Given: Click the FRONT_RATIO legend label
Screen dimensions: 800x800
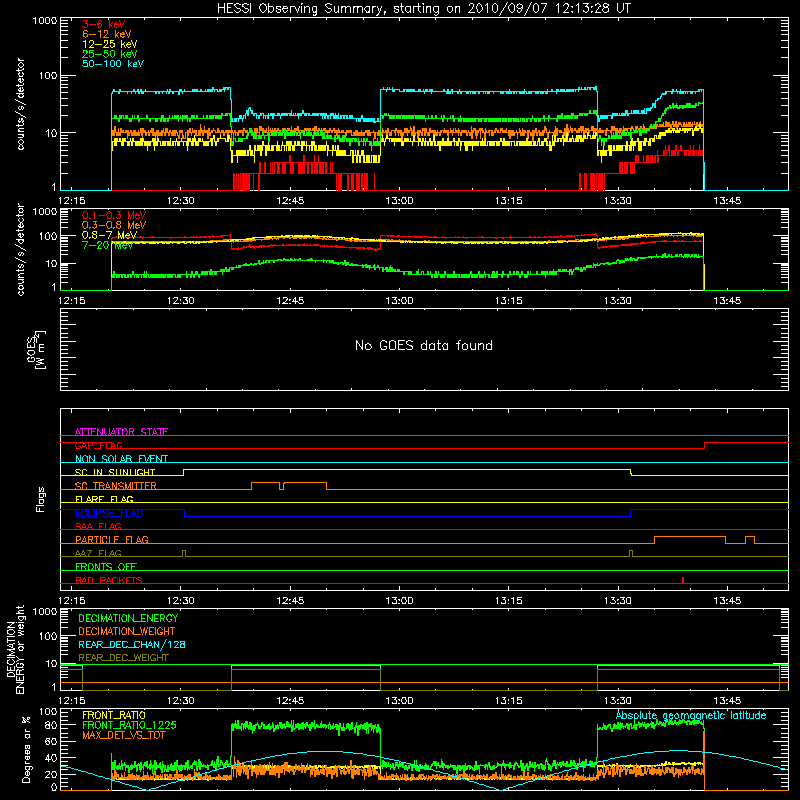Looking at the screenshot, I should click(114, 715).
